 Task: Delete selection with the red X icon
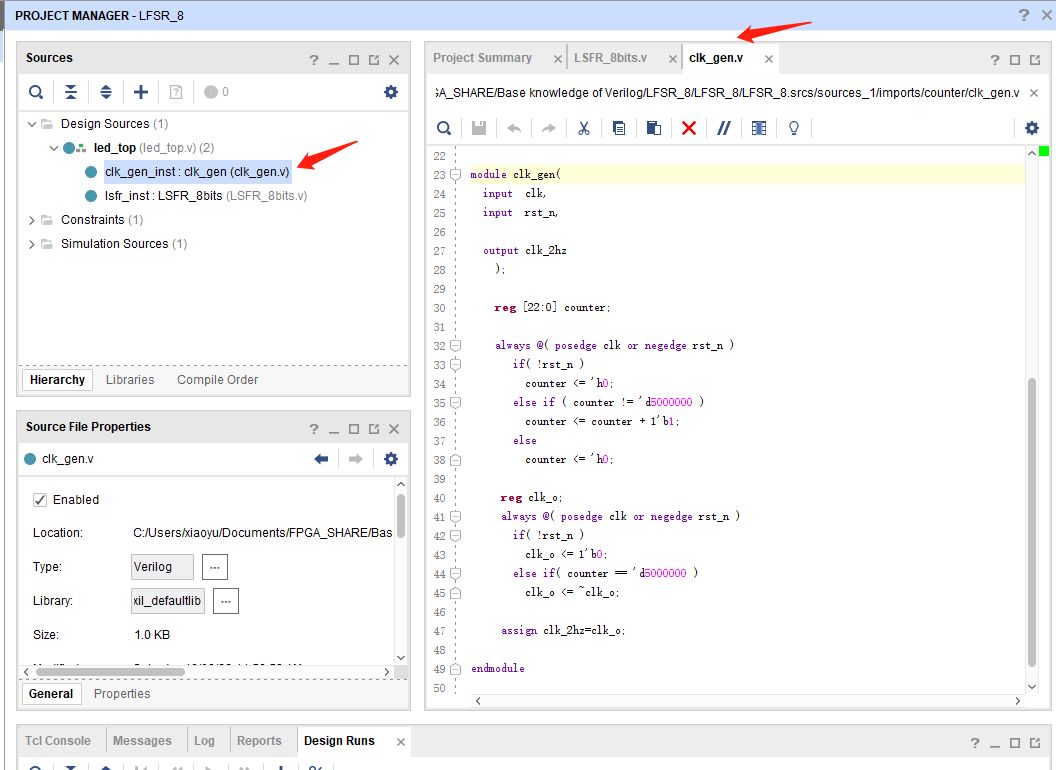tap(689, 128)
